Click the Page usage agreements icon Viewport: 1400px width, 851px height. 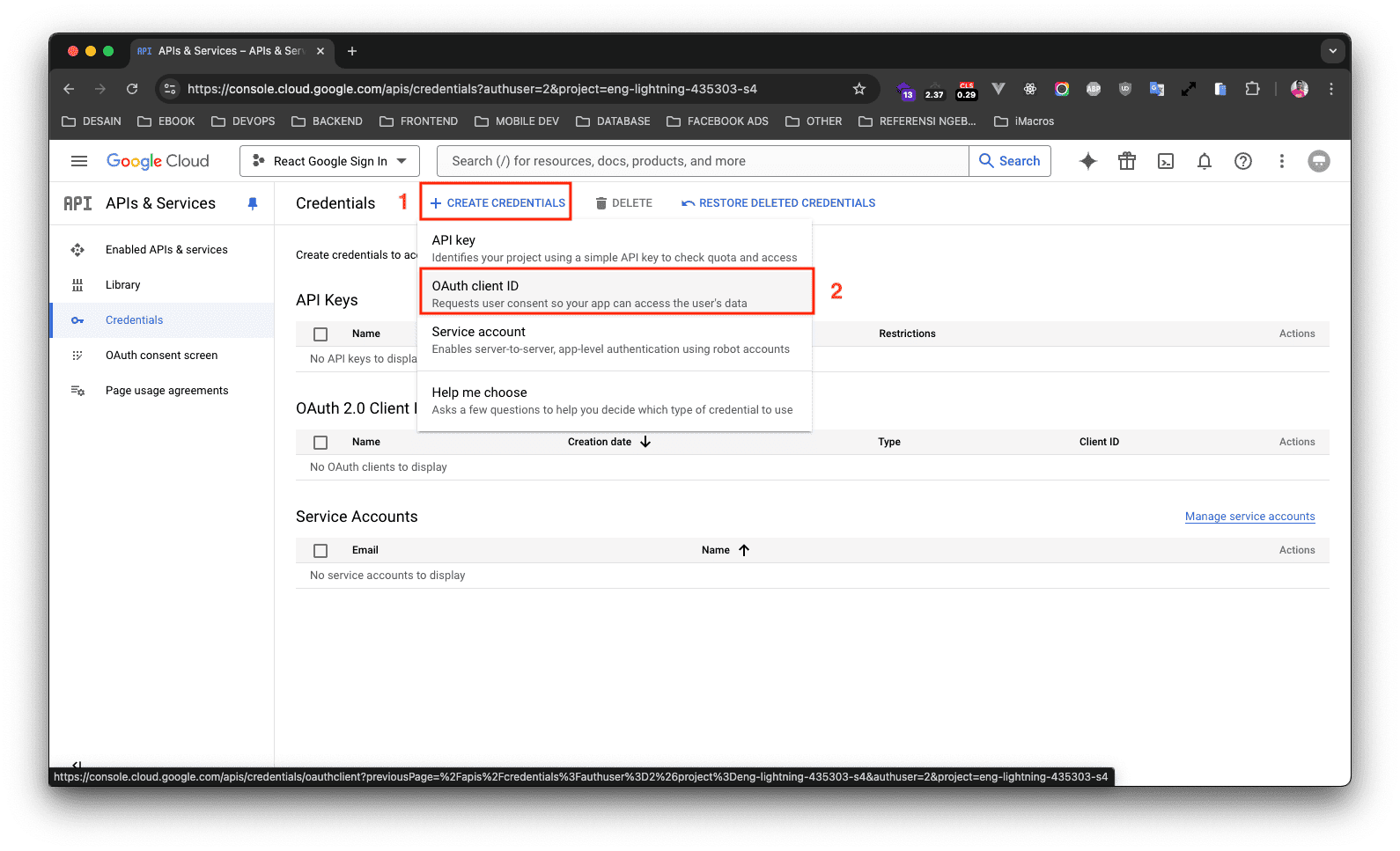77,391
